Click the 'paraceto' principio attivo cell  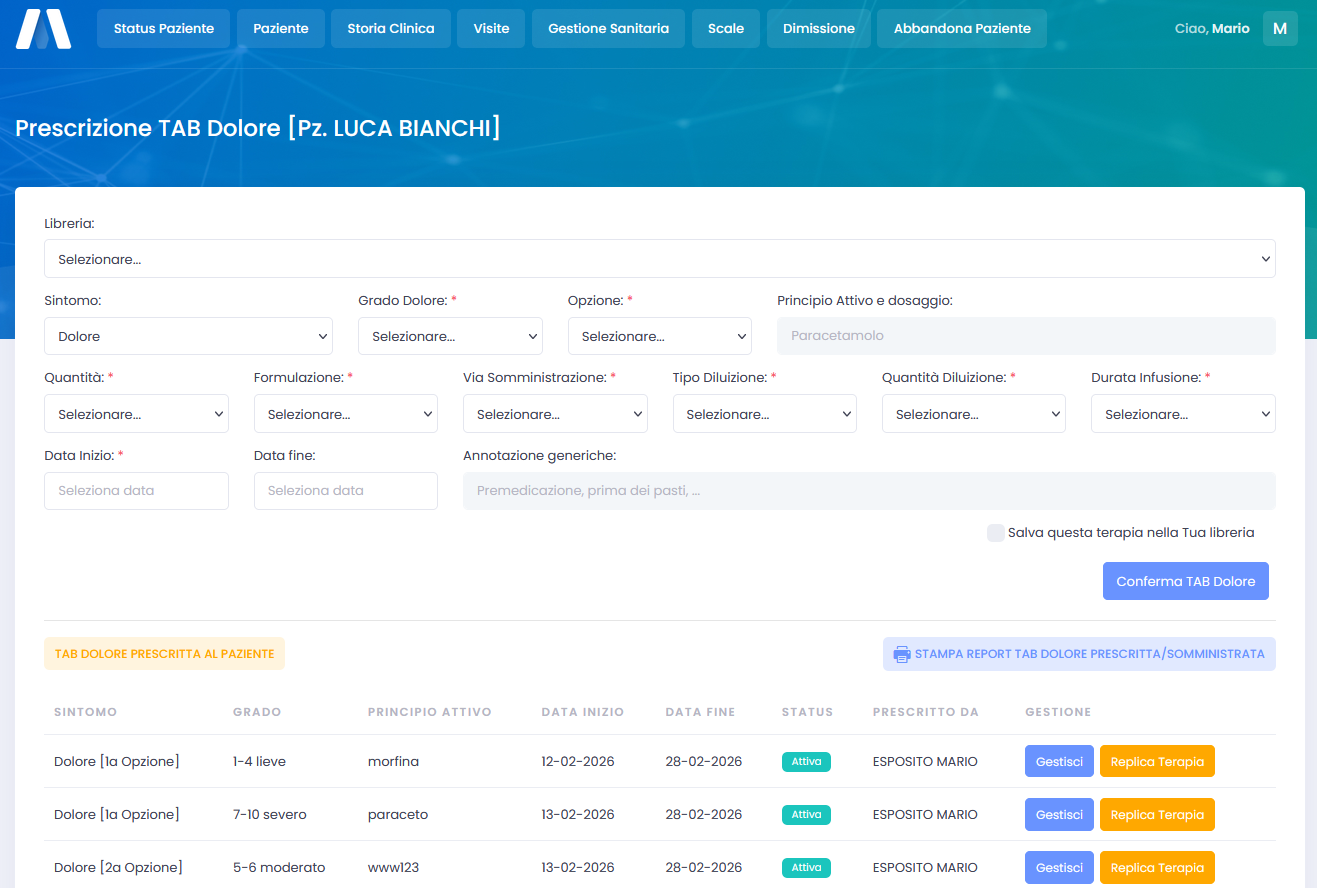point(398,815)
